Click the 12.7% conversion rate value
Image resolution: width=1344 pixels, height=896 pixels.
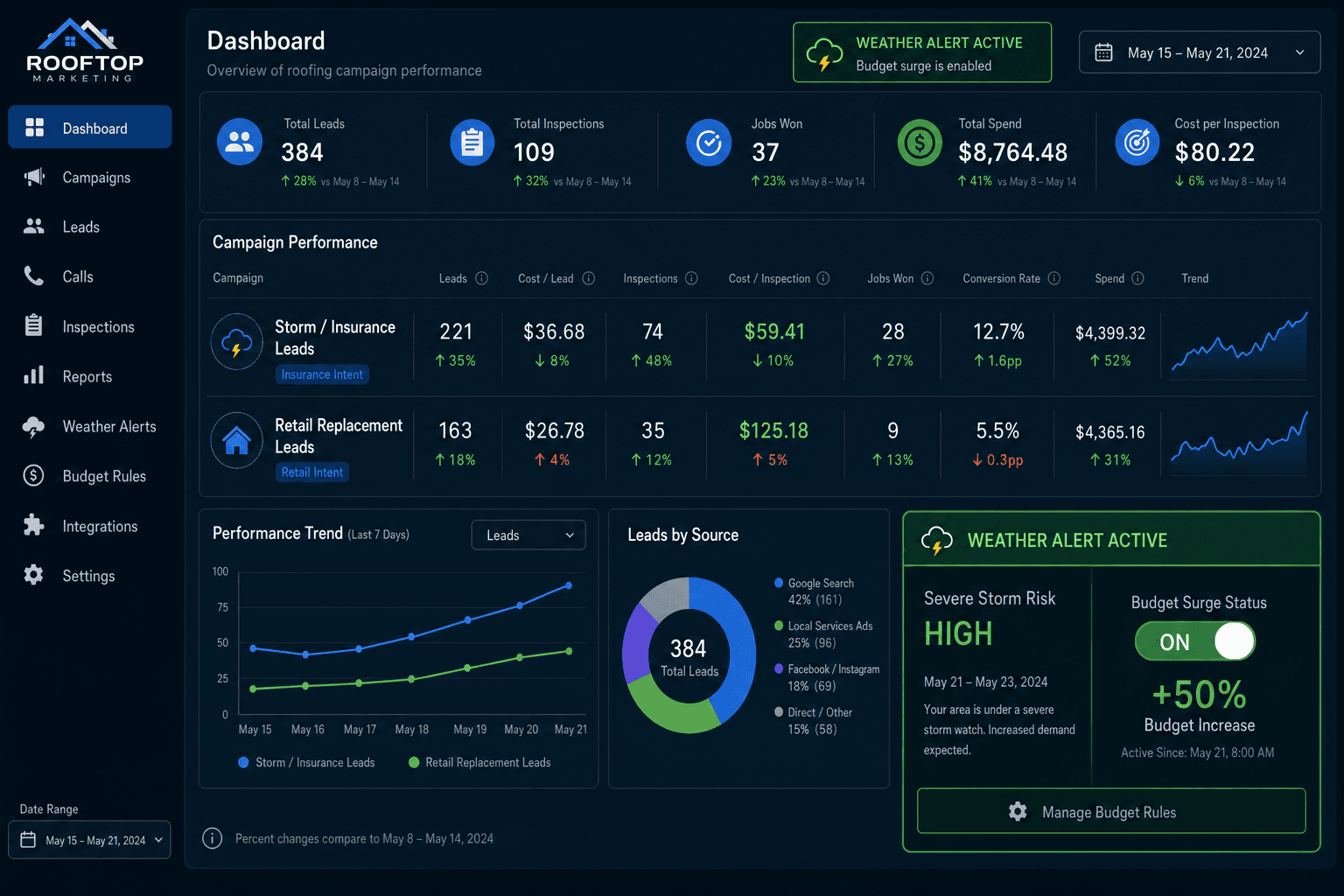[998, 332]
